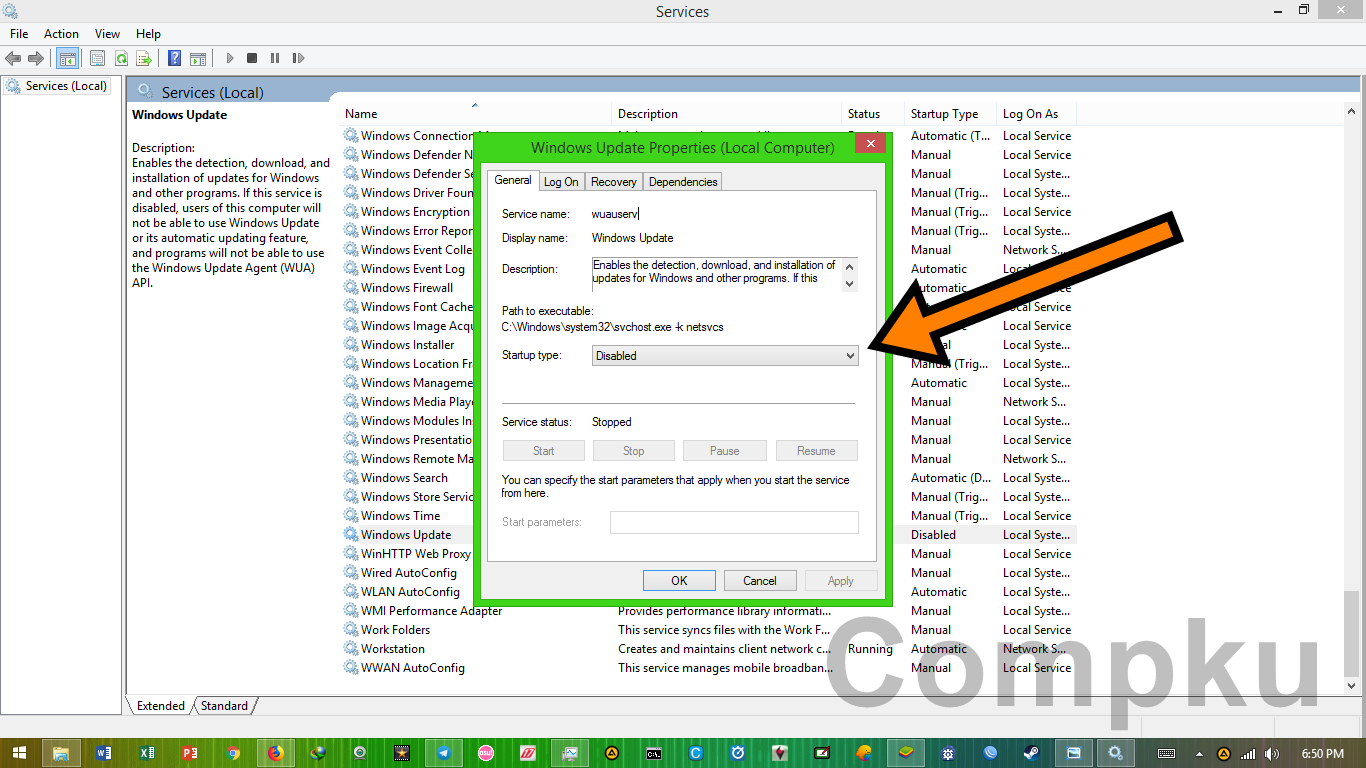
Task: Click the Stop Service square icon in toolbar
Action: pos(252,59)
